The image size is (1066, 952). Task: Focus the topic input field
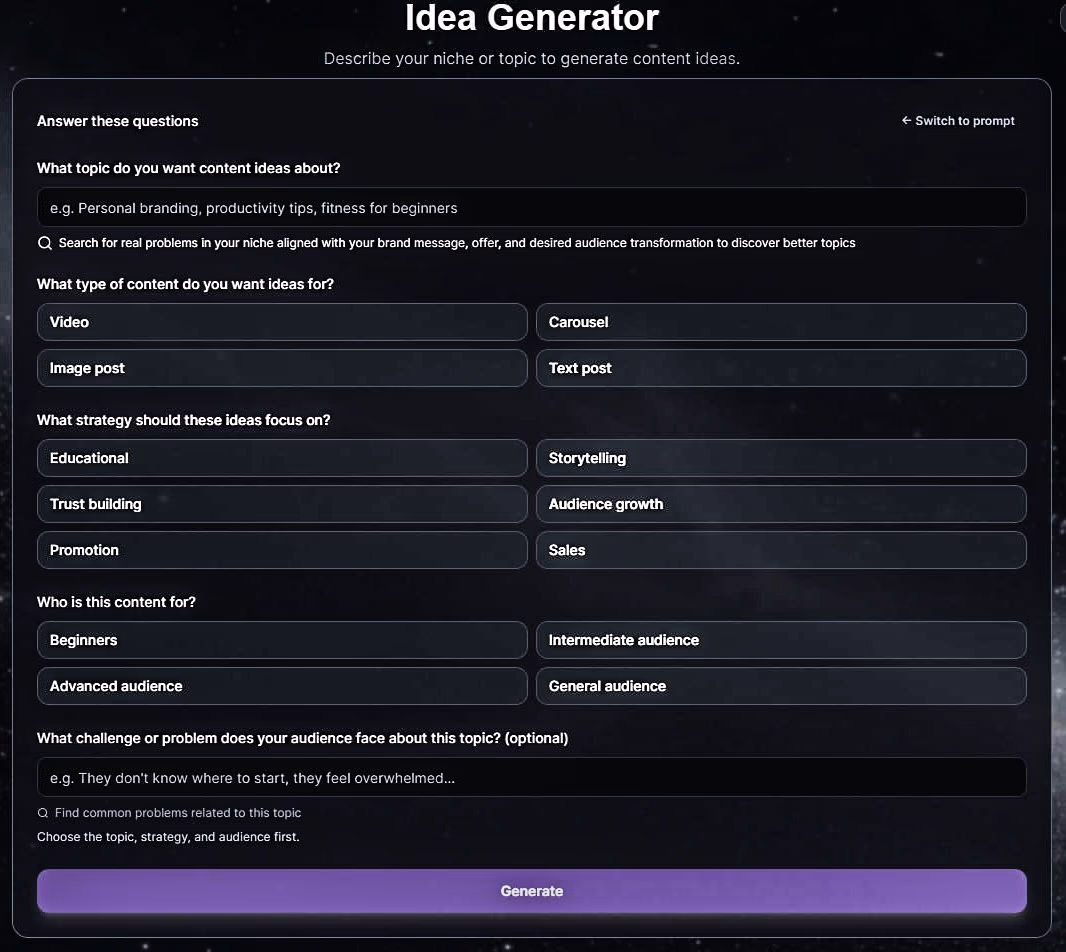(x=532, y=207)
